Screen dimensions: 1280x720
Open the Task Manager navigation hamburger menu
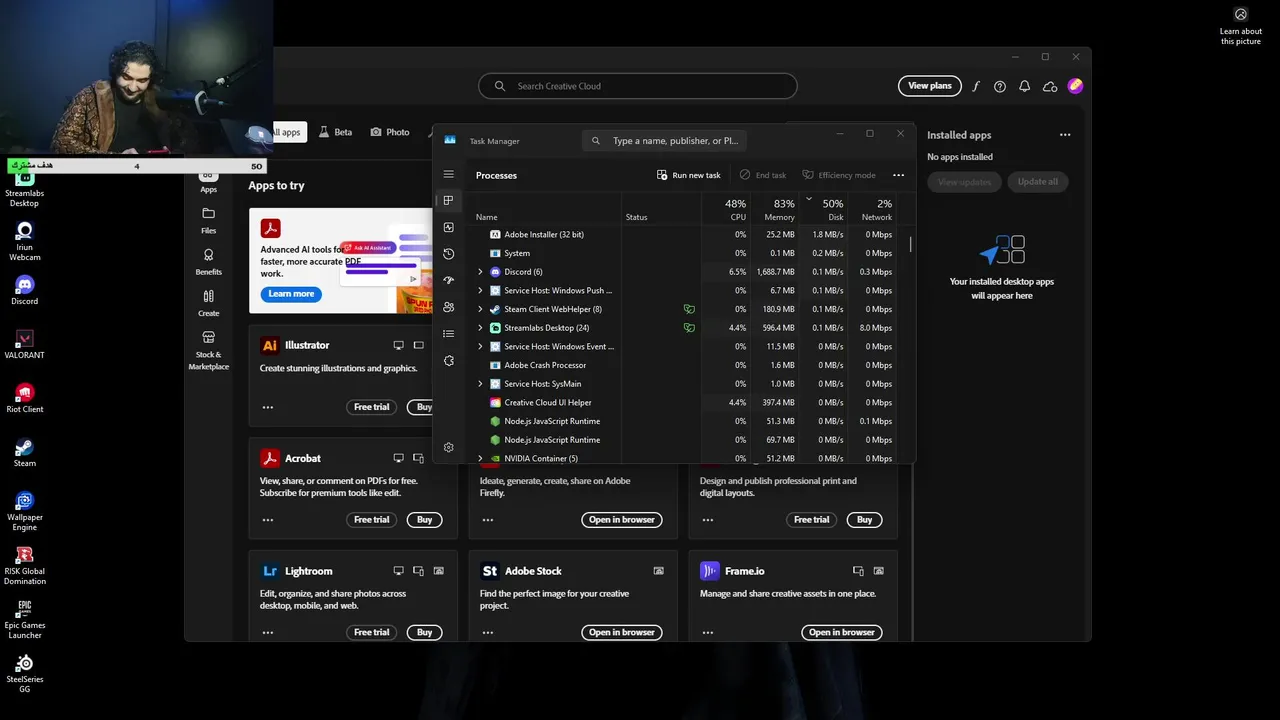click(449, 174)
